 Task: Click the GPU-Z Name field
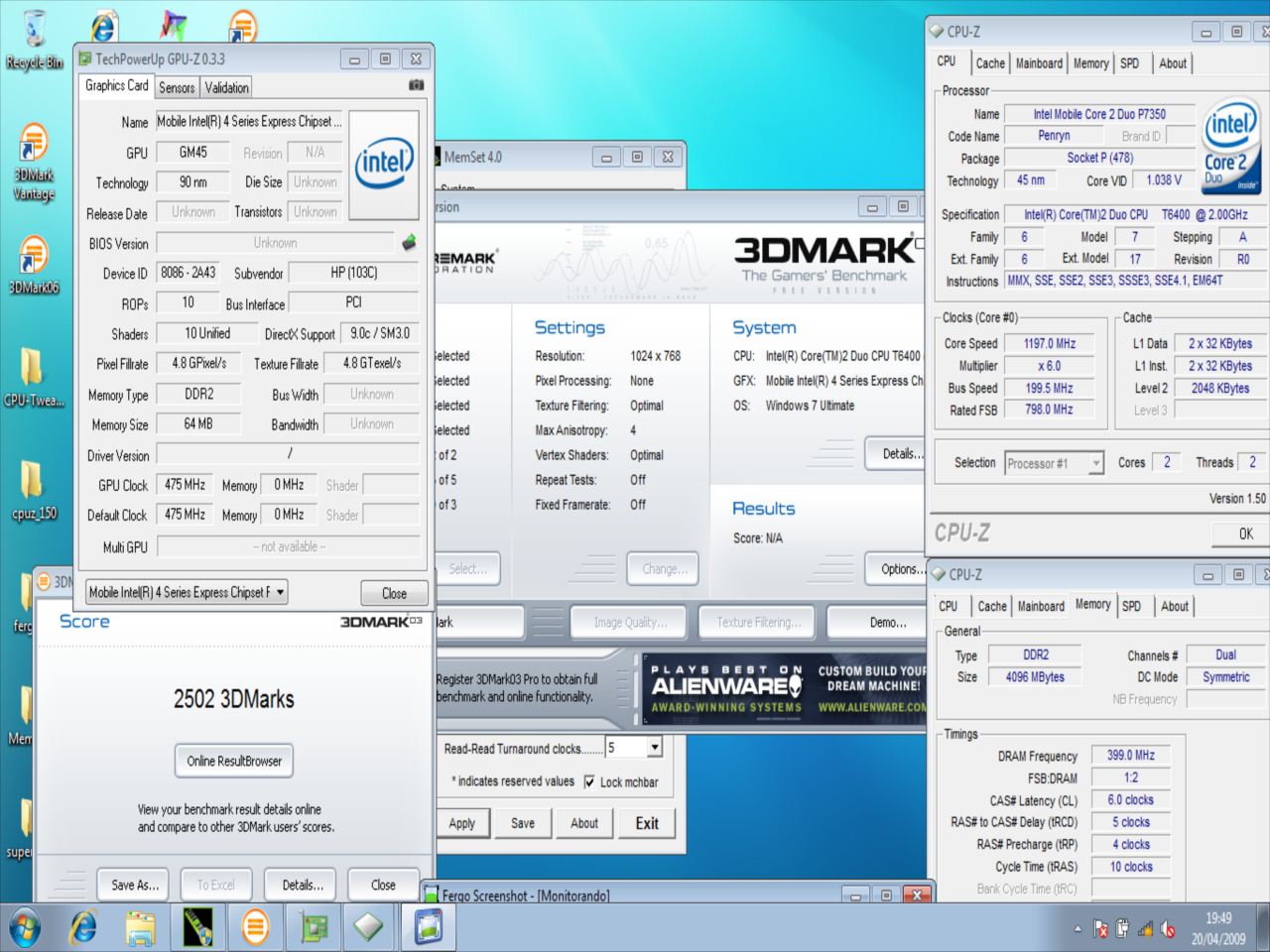[249, 121]
